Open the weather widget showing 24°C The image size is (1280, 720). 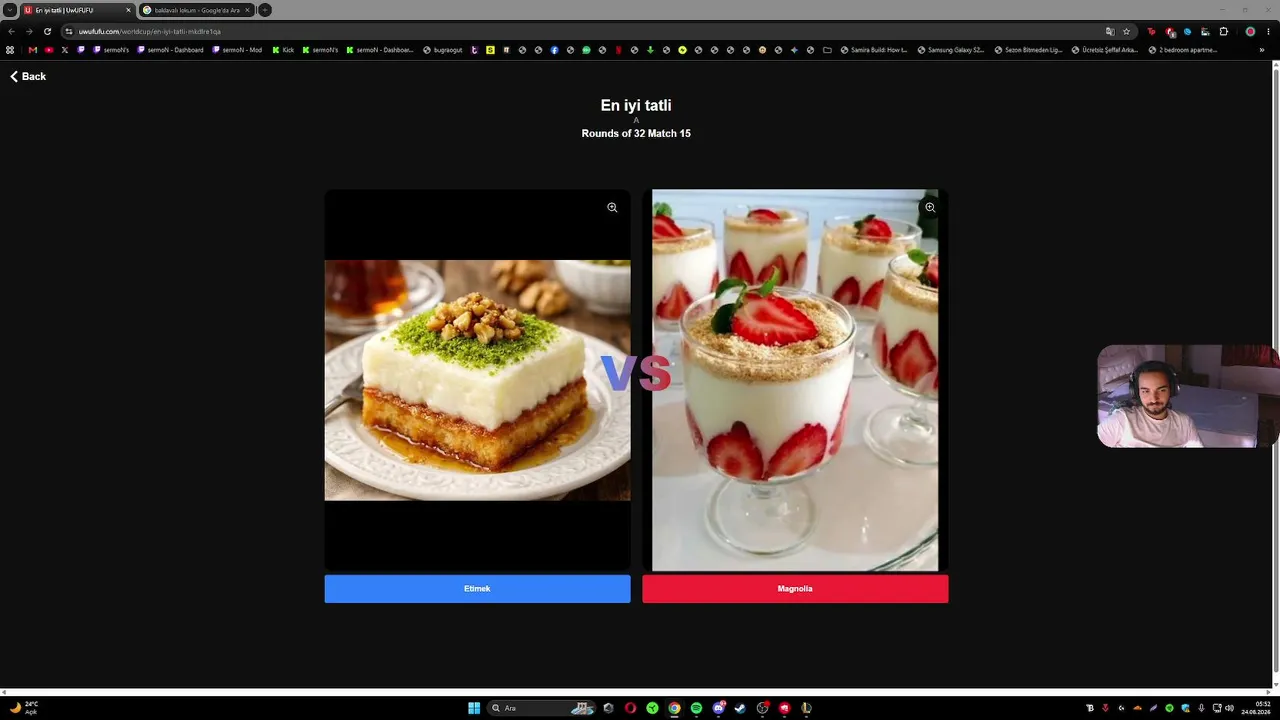[24, 708]
